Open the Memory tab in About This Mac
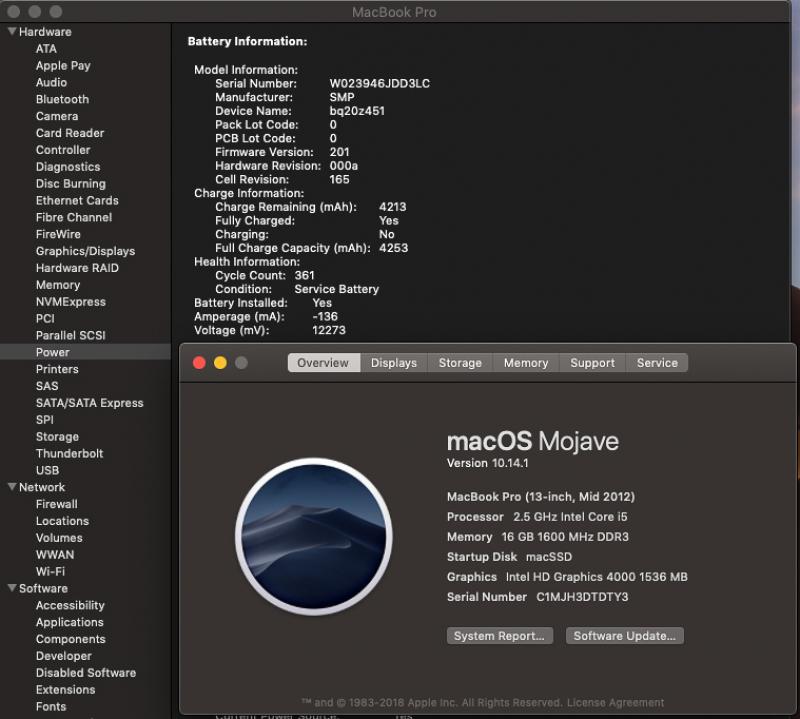 click(526, 363)
